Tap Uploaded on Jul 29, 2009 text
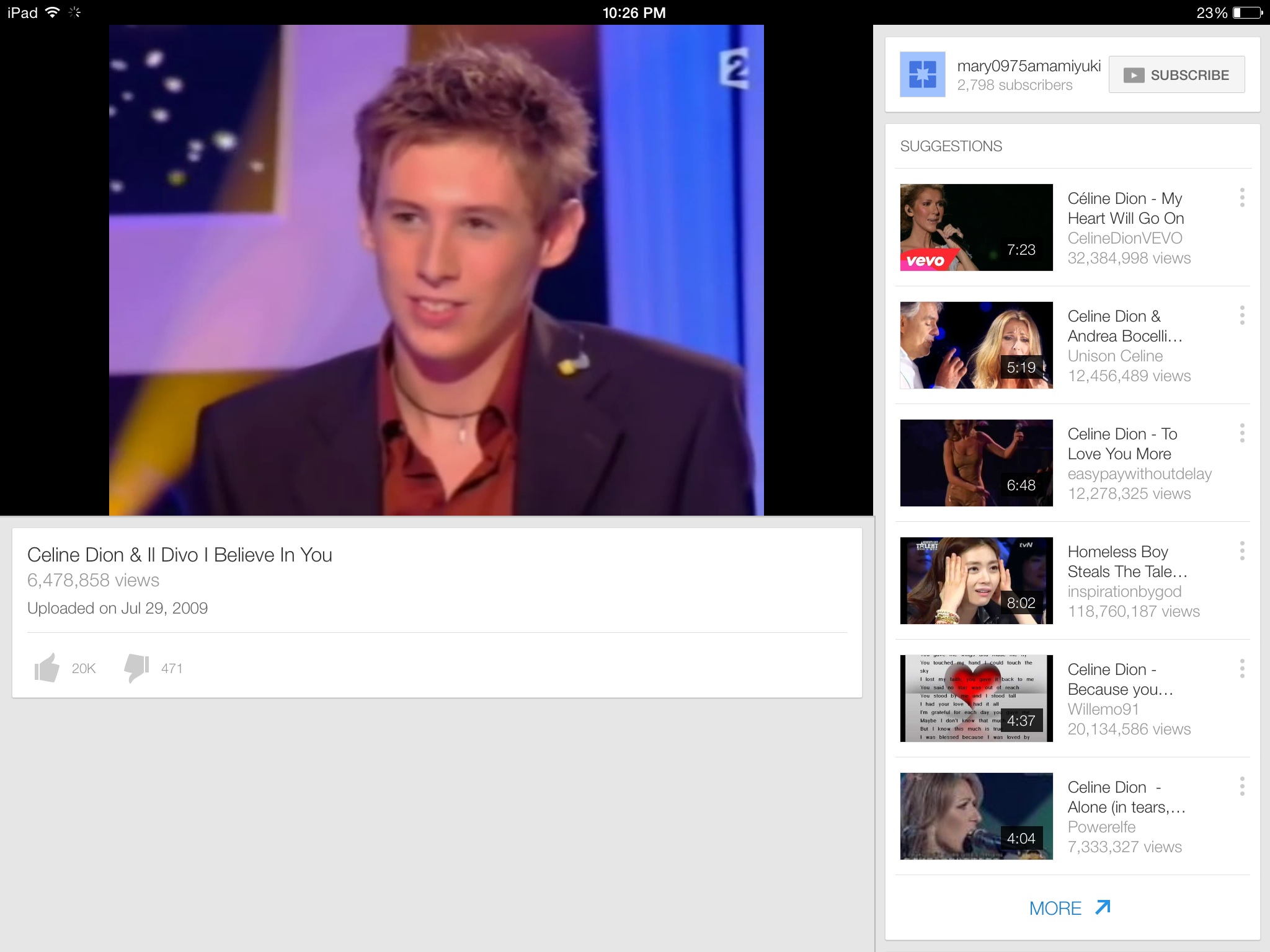The width and height of the screenshot is (1270, 952). [x=117, y=608]
